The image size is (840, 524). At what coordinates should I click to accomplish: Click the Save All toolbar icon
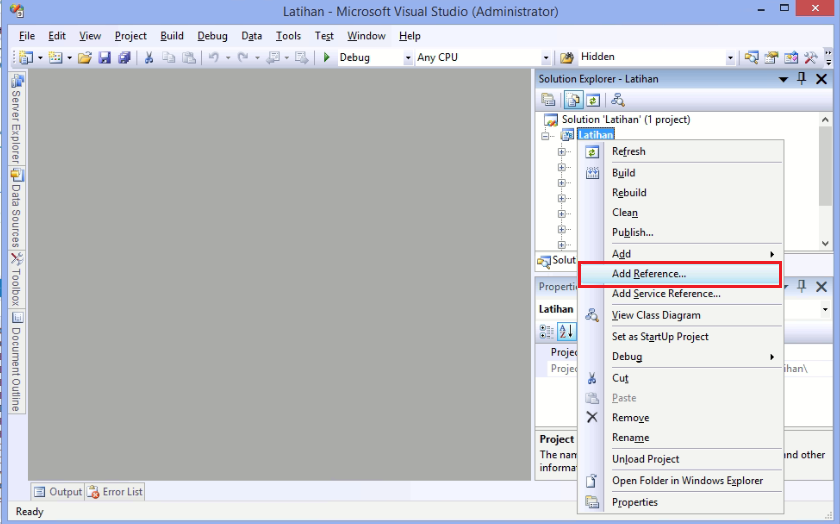coord(124,57)
